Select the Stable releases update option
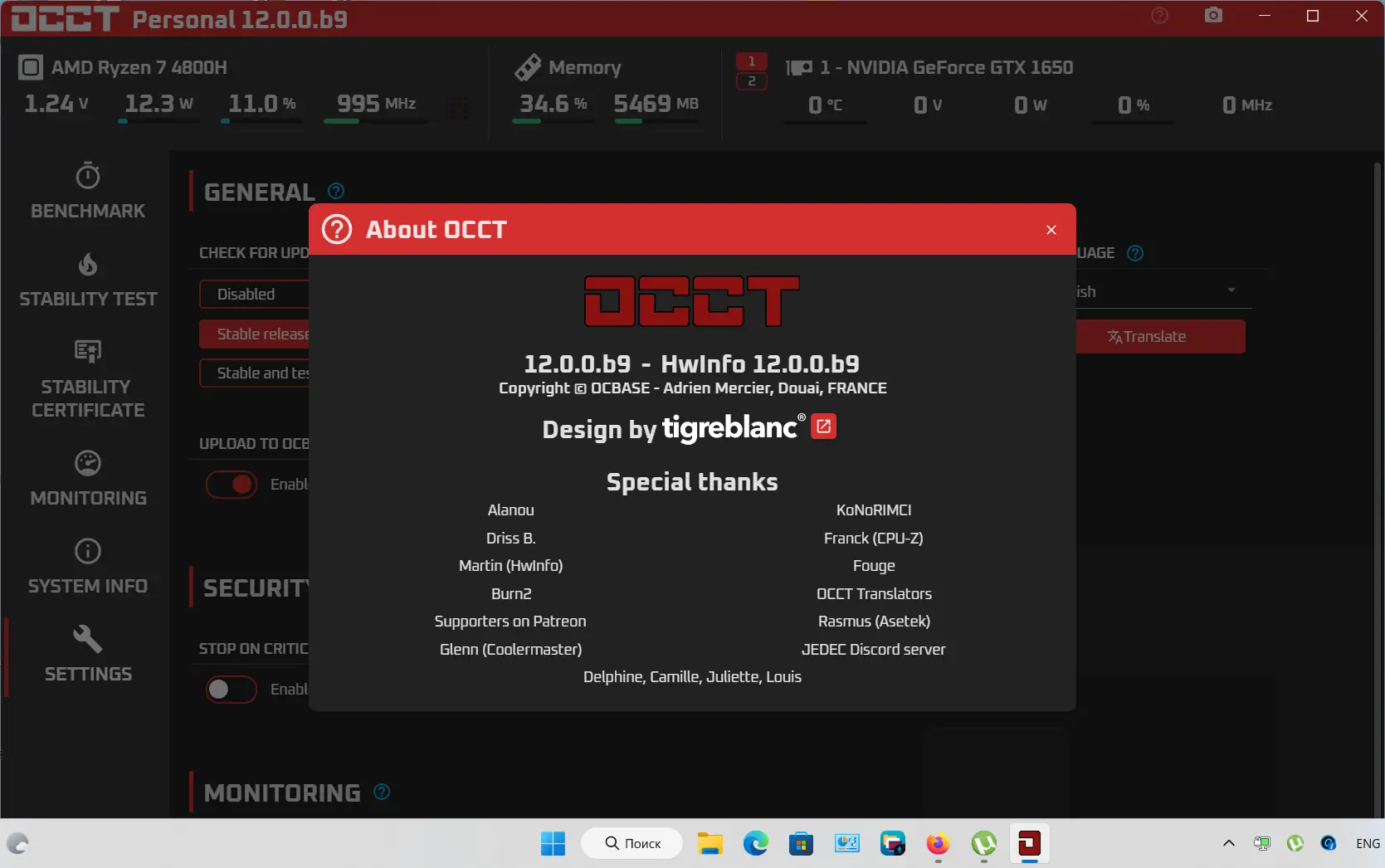 [x=254, y=334]
